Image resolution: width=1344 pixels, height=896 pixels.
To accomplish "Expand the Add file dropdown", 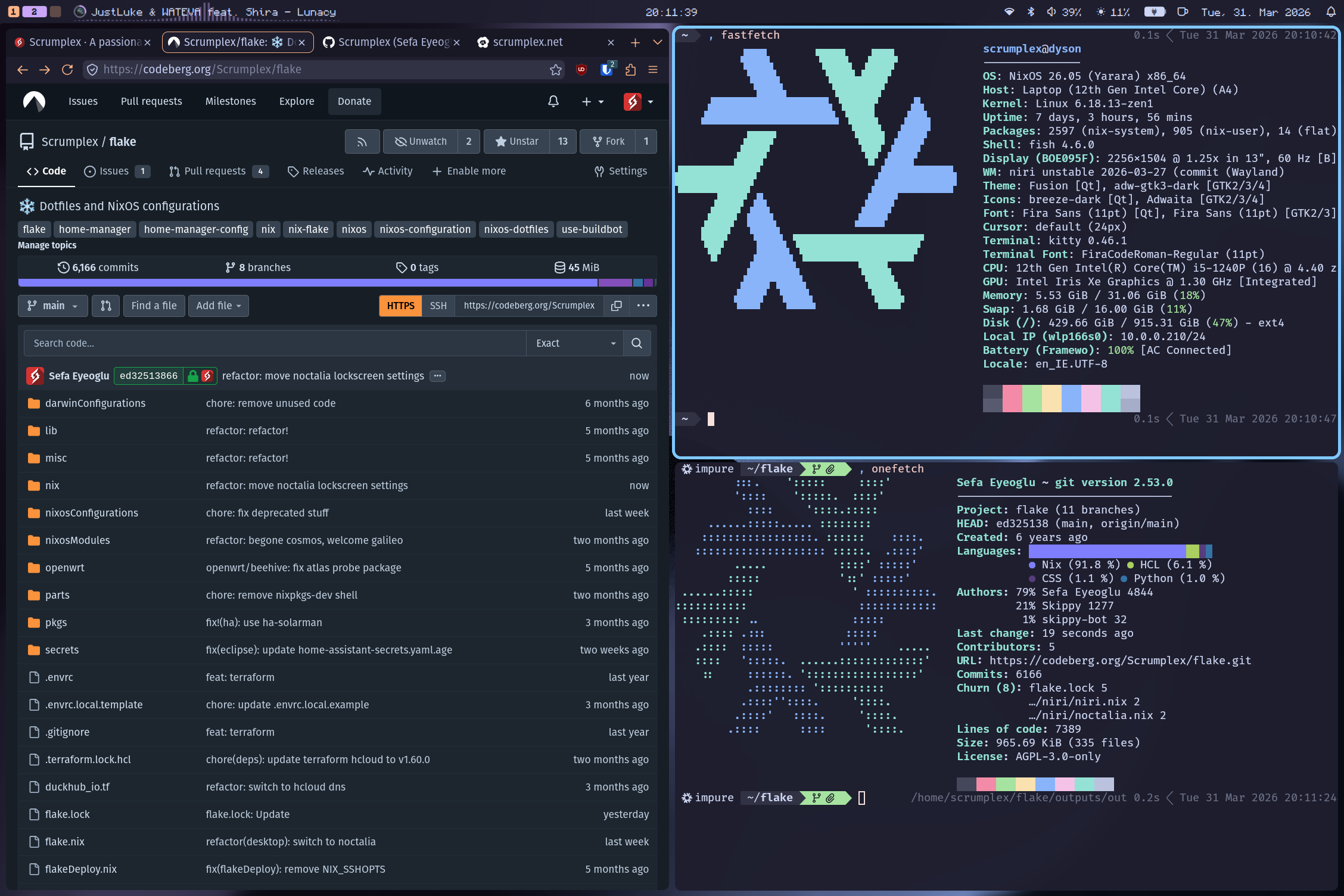I will pos(218,306).
